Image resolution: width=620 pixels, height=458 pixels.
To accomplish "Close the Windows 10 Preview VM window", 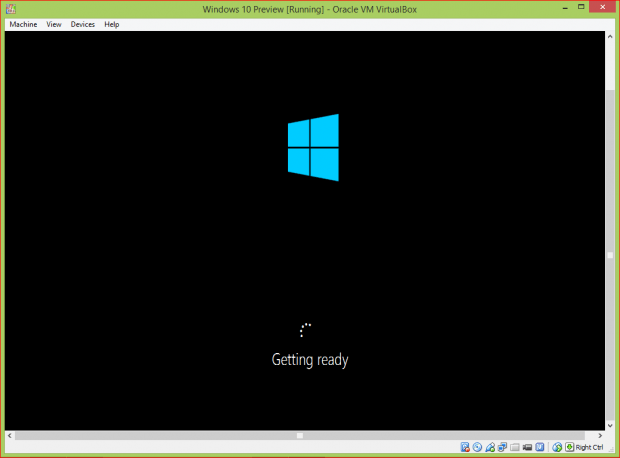I will 603,7.
